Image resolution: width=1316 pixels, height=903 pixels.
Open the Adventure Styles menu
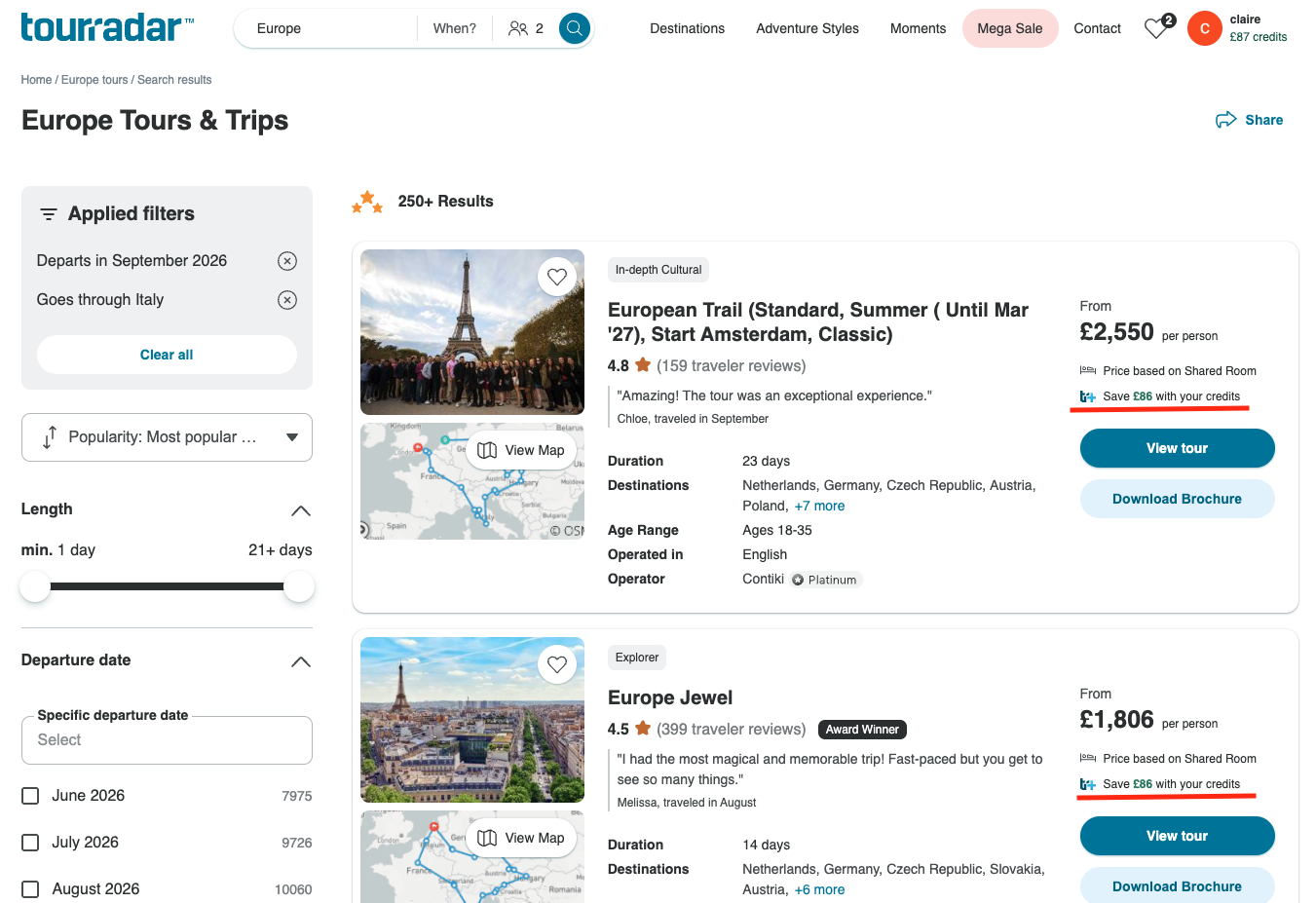point(808,28)
